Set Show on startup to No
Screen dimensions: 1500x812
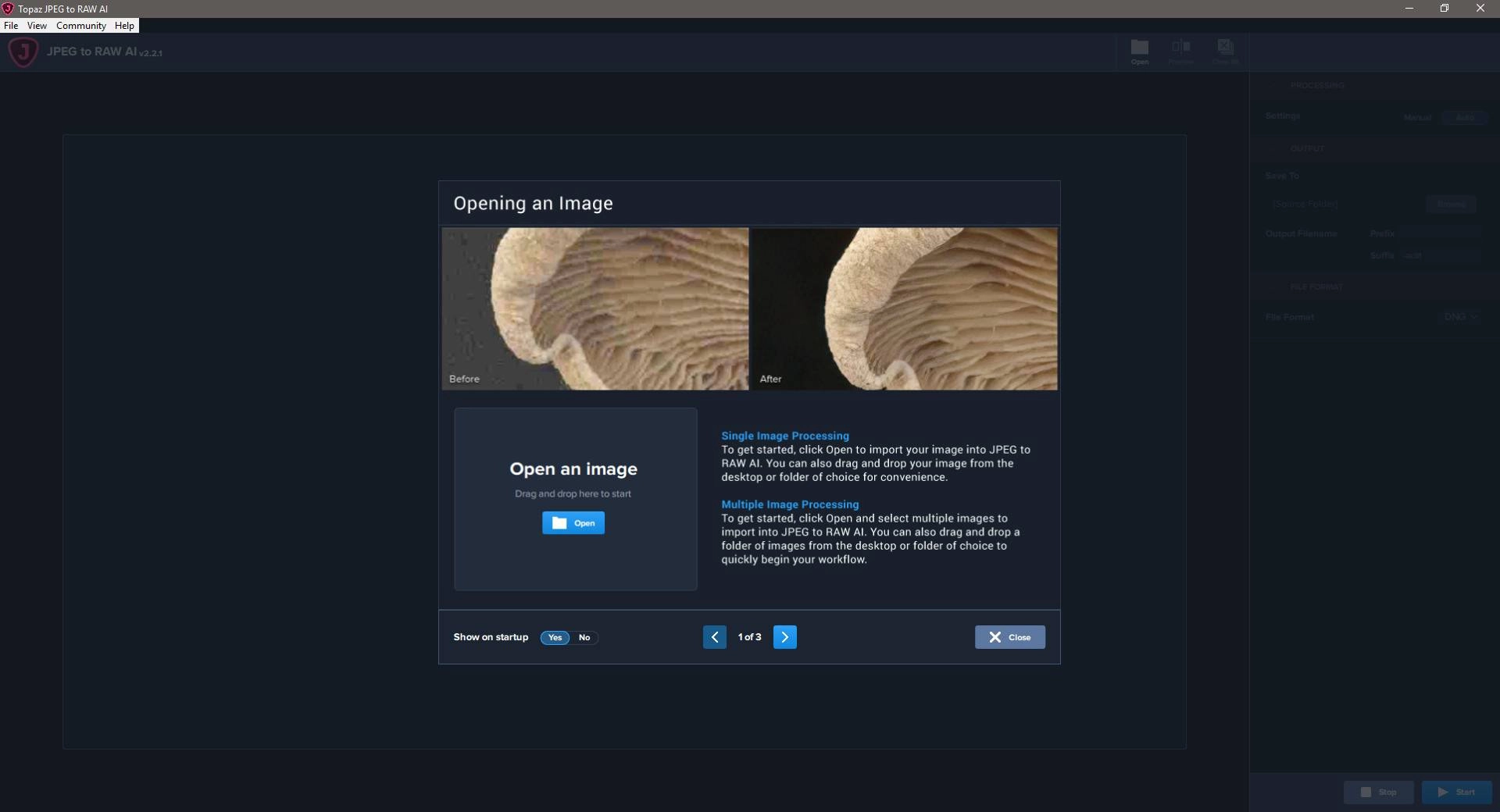pyautogui.click(x=584, y=638)
